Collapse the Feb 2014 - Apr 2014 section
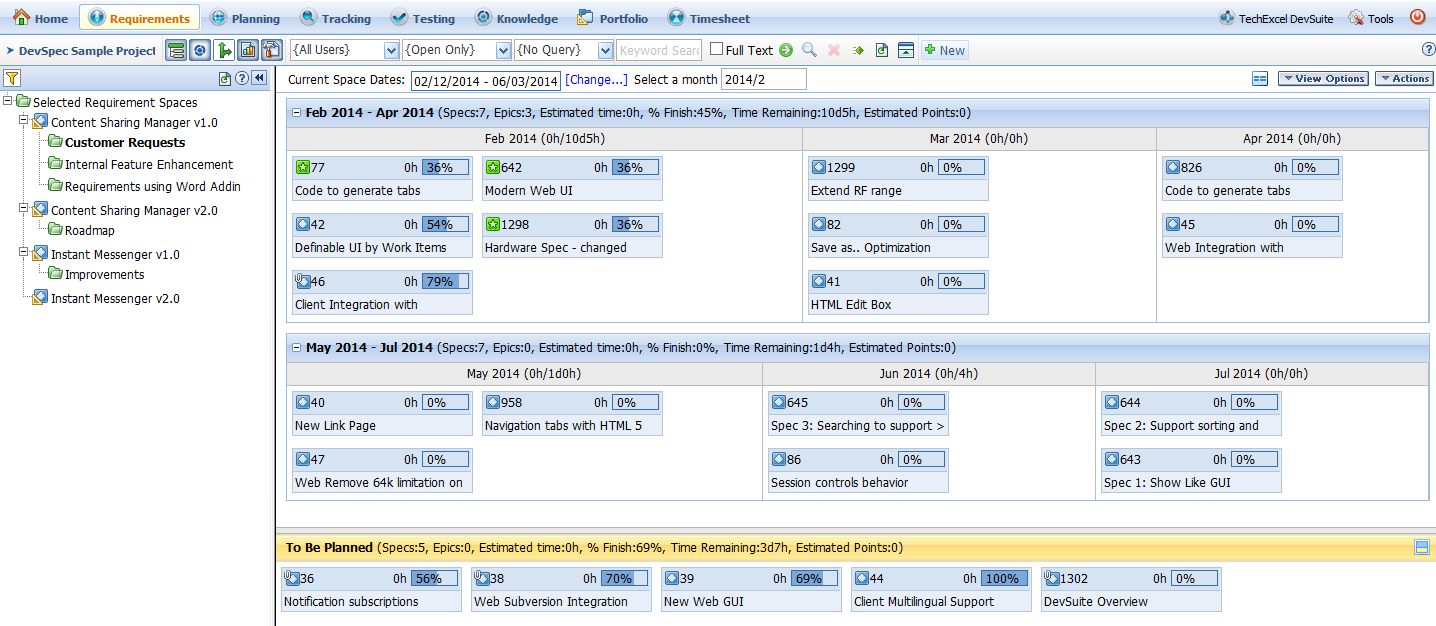The image size is (1436, 626). (x=296, y=113)
